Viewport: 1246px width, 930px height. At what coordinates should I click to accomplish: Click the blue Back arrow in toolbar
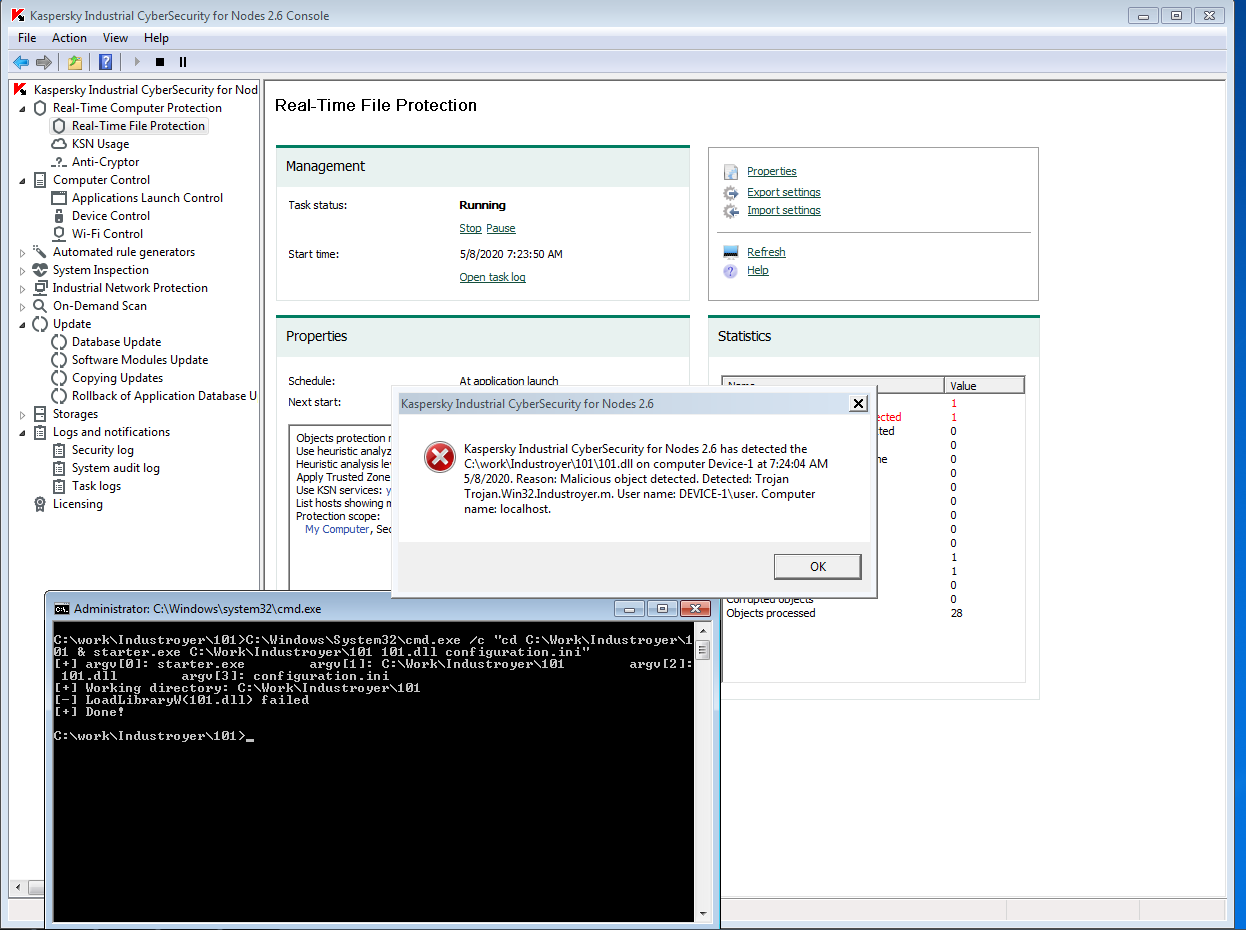pos(21,62)
